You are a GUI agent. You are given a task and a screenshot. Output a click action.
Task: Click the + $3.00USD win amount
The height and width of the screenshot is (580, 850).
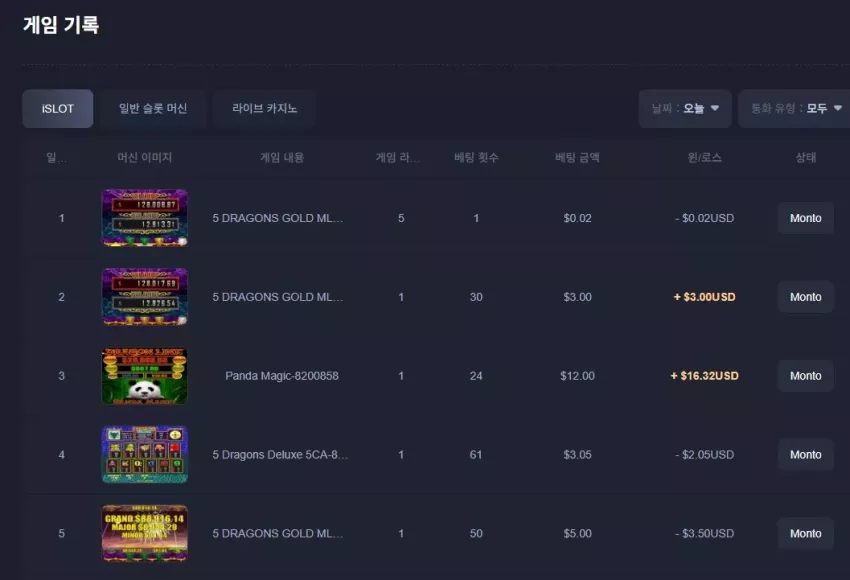point(704,297)
